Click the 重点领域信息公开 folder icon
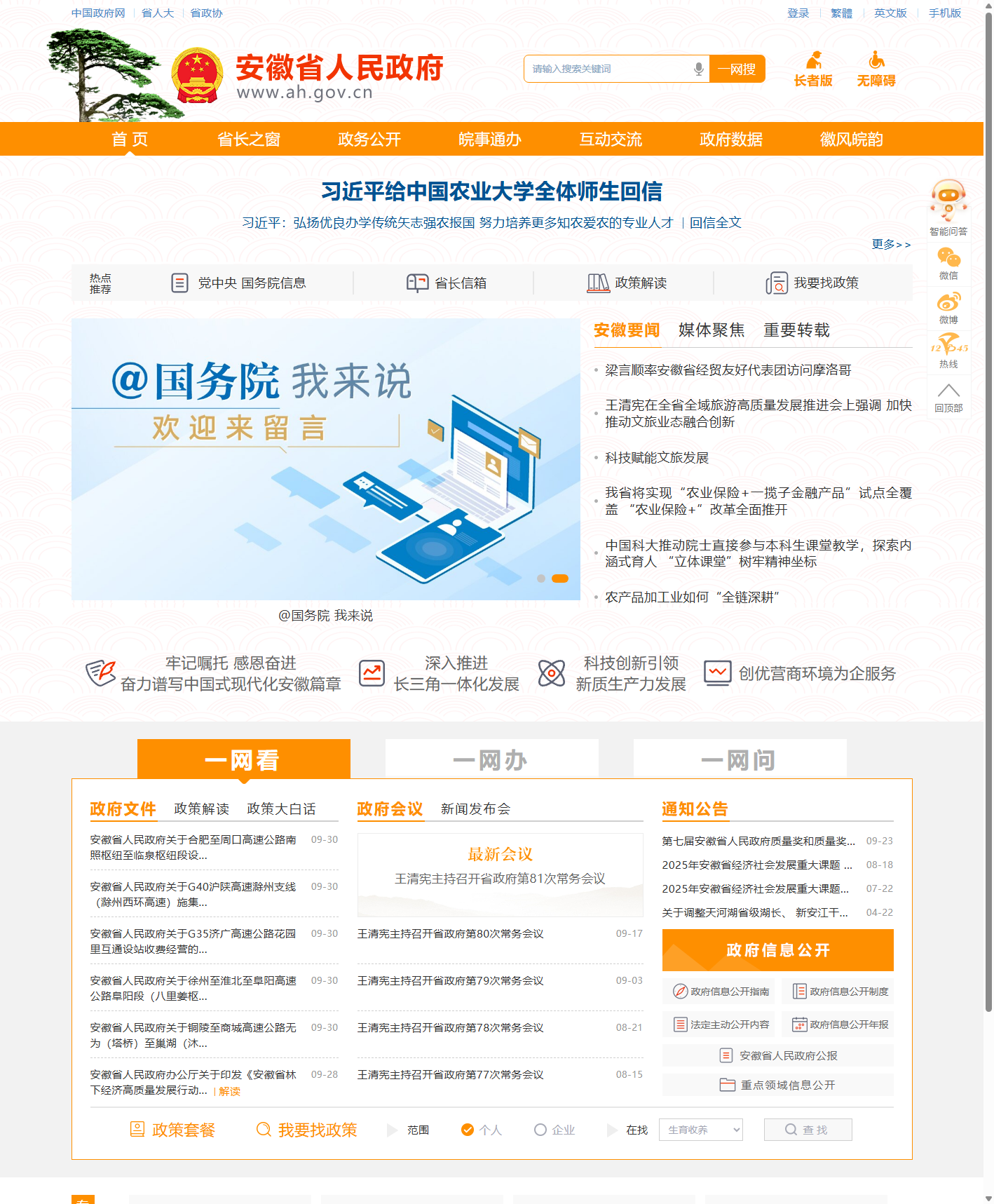This screenshot has height=1204, width=994. point(727,1085)
